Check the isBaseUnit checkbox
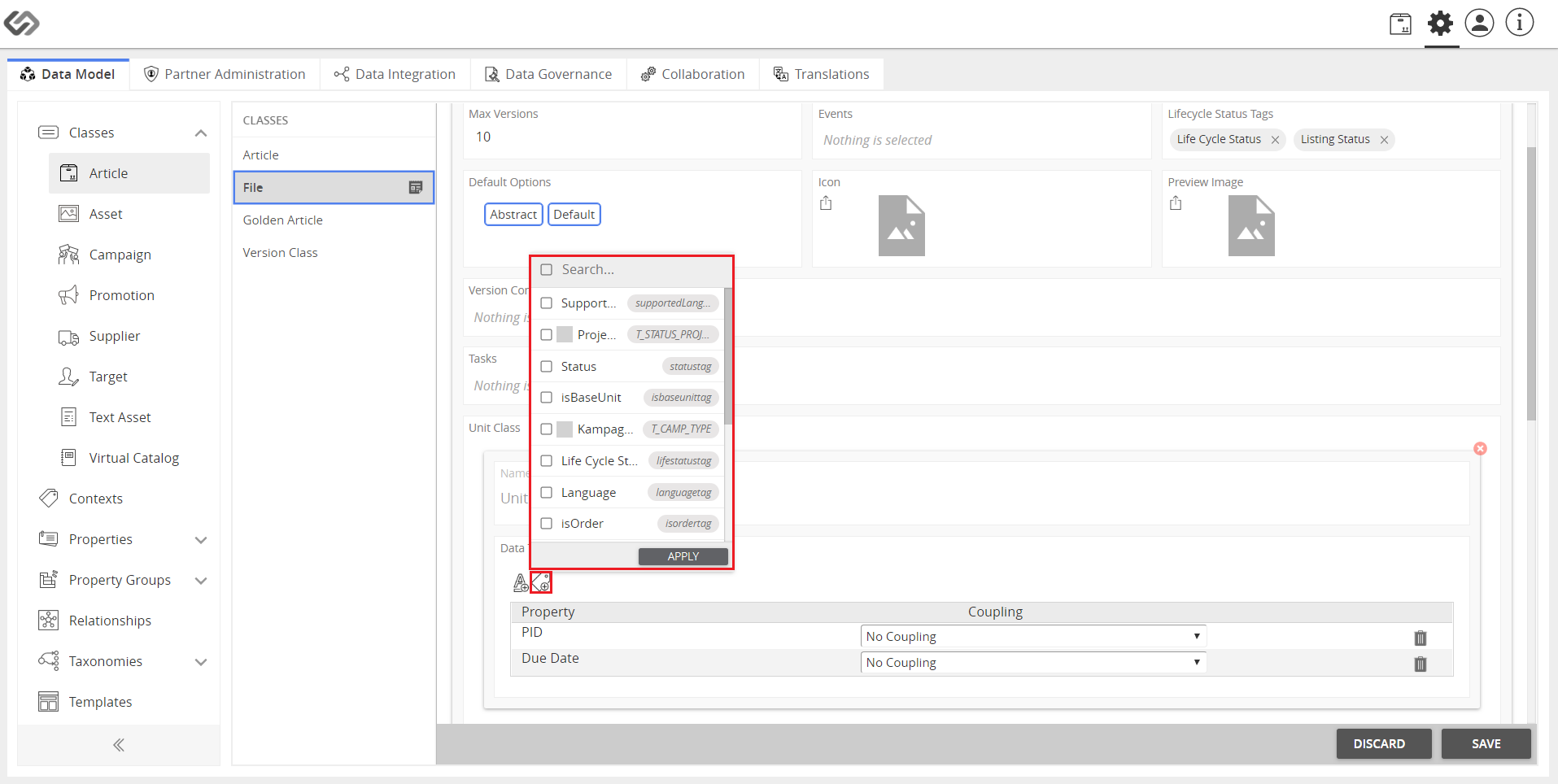Image resolution: width=1558 pixels, height=784 pixels. coord(547,398)
